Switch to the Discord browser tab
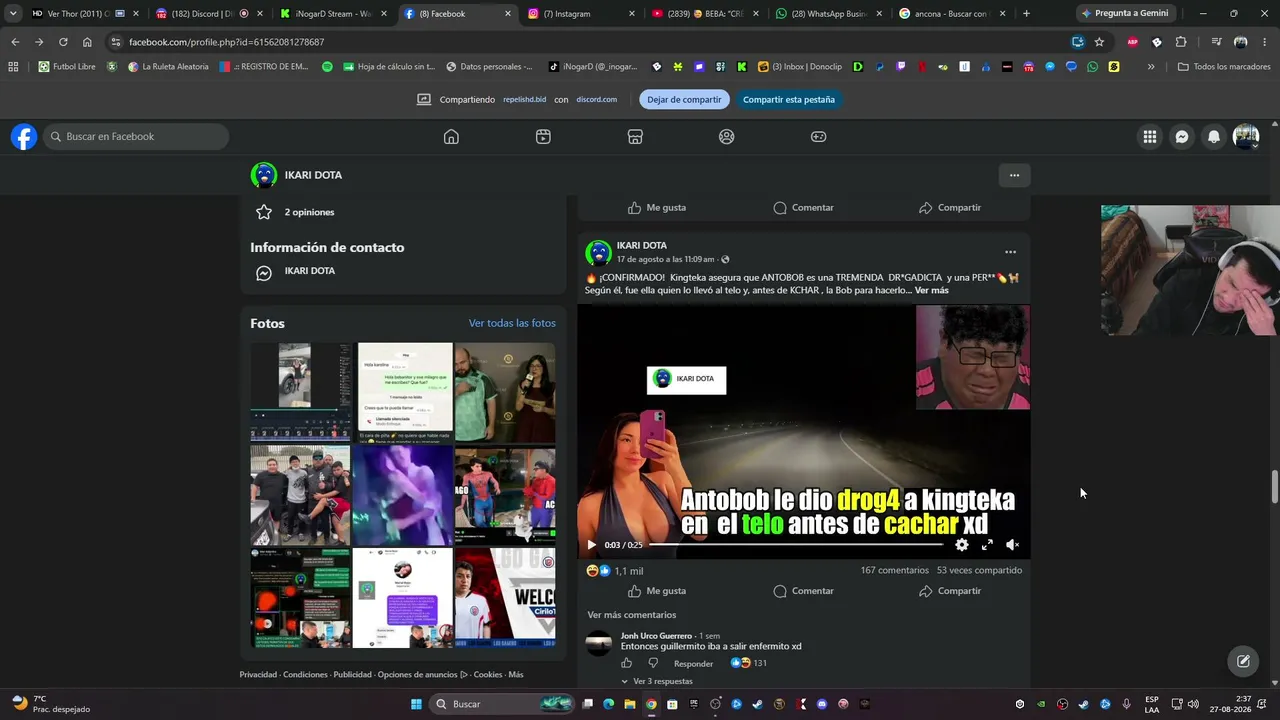The width and height of the screenshot is (1280, 720). (x=208, y=14)
